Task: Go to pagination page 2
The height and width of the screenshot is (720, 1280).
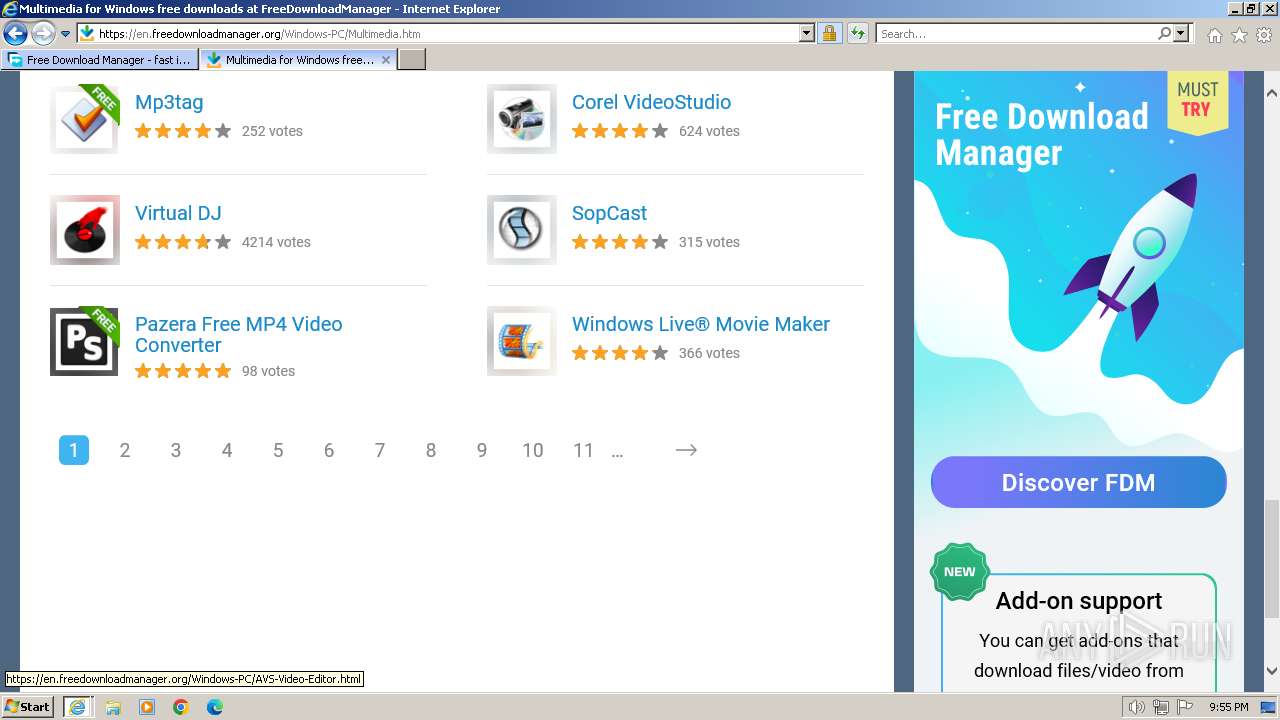Action: click(x=125, y=450)
